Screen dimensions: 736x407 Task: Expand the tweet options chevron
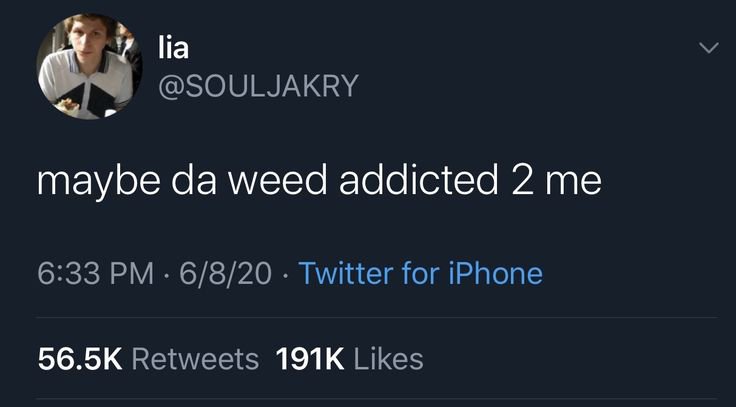click(x=708, y=48)
